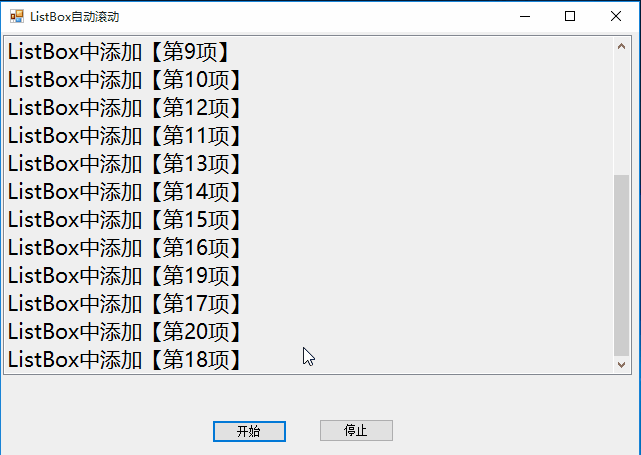This screenshot has width=641, height=455.
Task: Click the application icon in title bar
Action: pos(17,16)
